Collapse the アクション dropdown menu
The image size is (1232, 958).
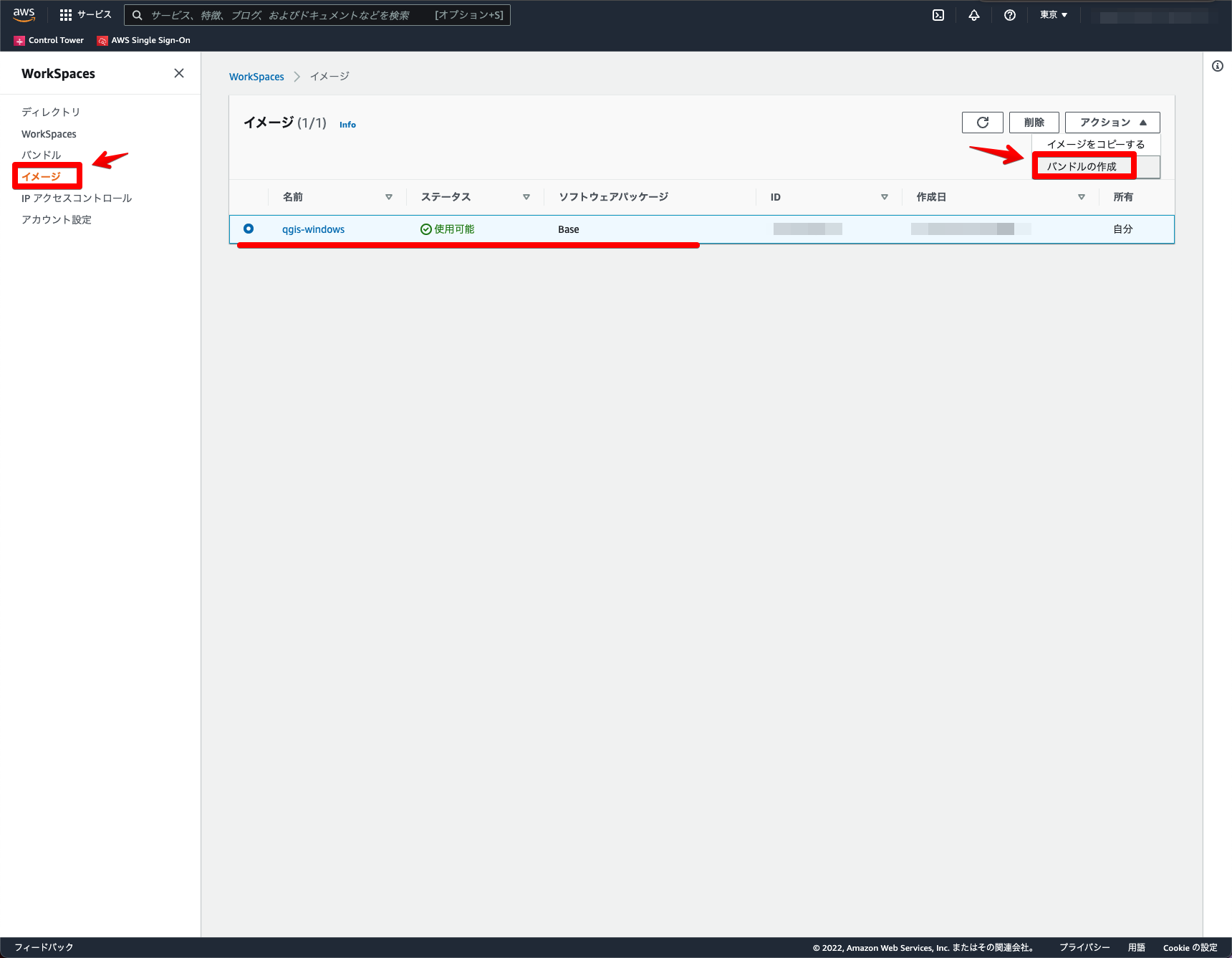click(x=1112, y=122)
